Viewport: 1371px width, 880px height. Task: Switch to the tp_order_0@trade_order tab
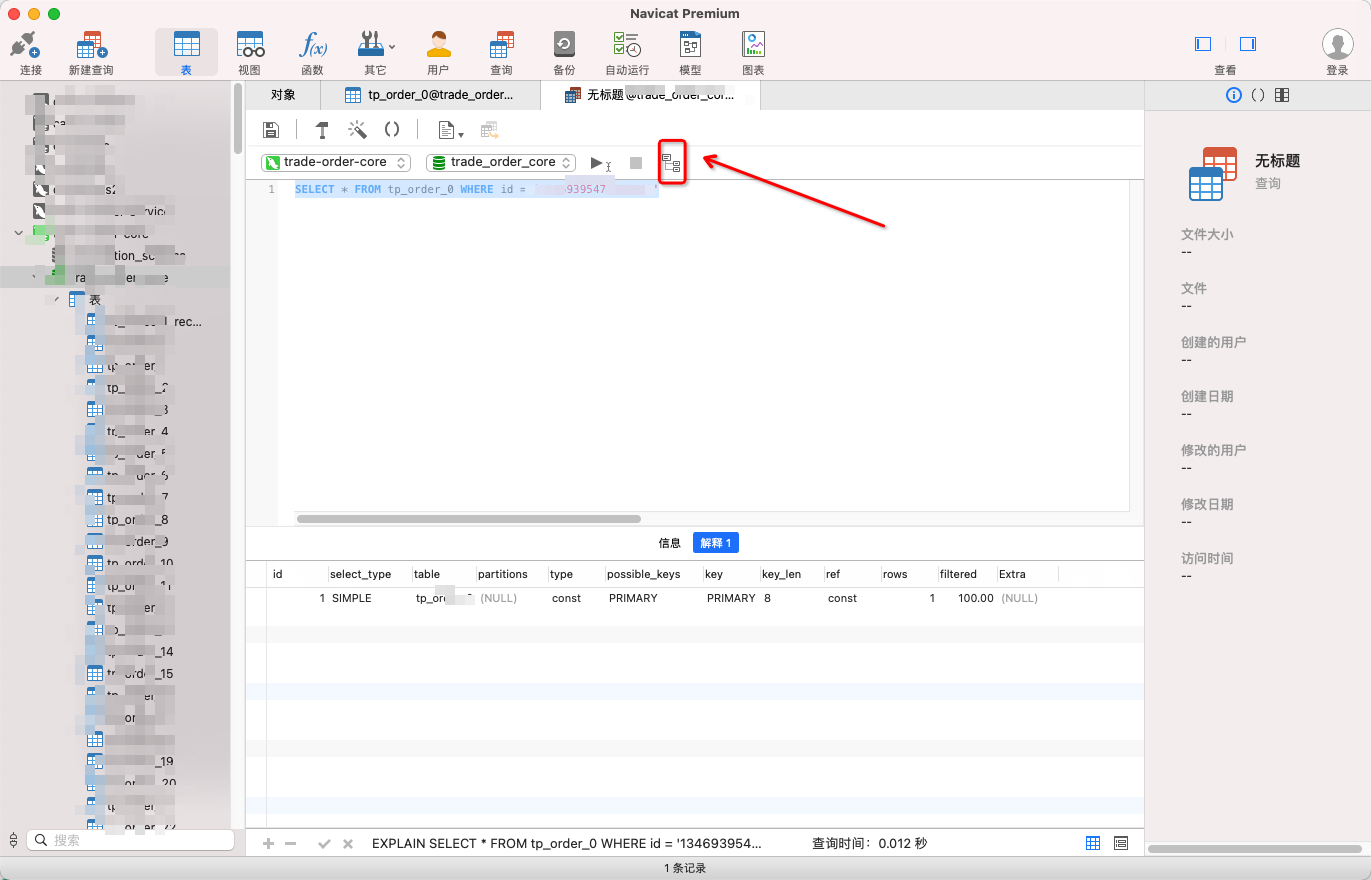point(430,95)
